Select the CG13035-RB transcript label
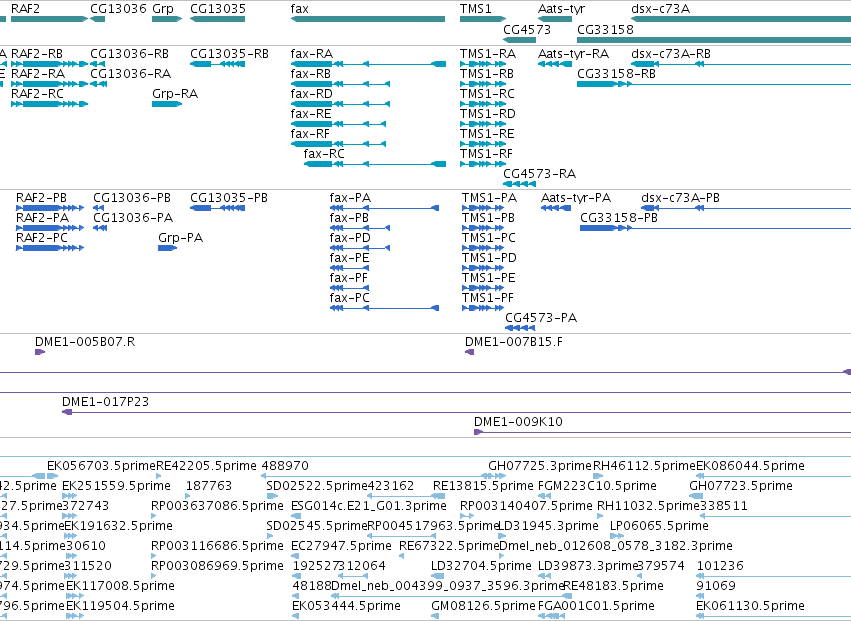The image size is (851, 621). click(x=230, y=54)
